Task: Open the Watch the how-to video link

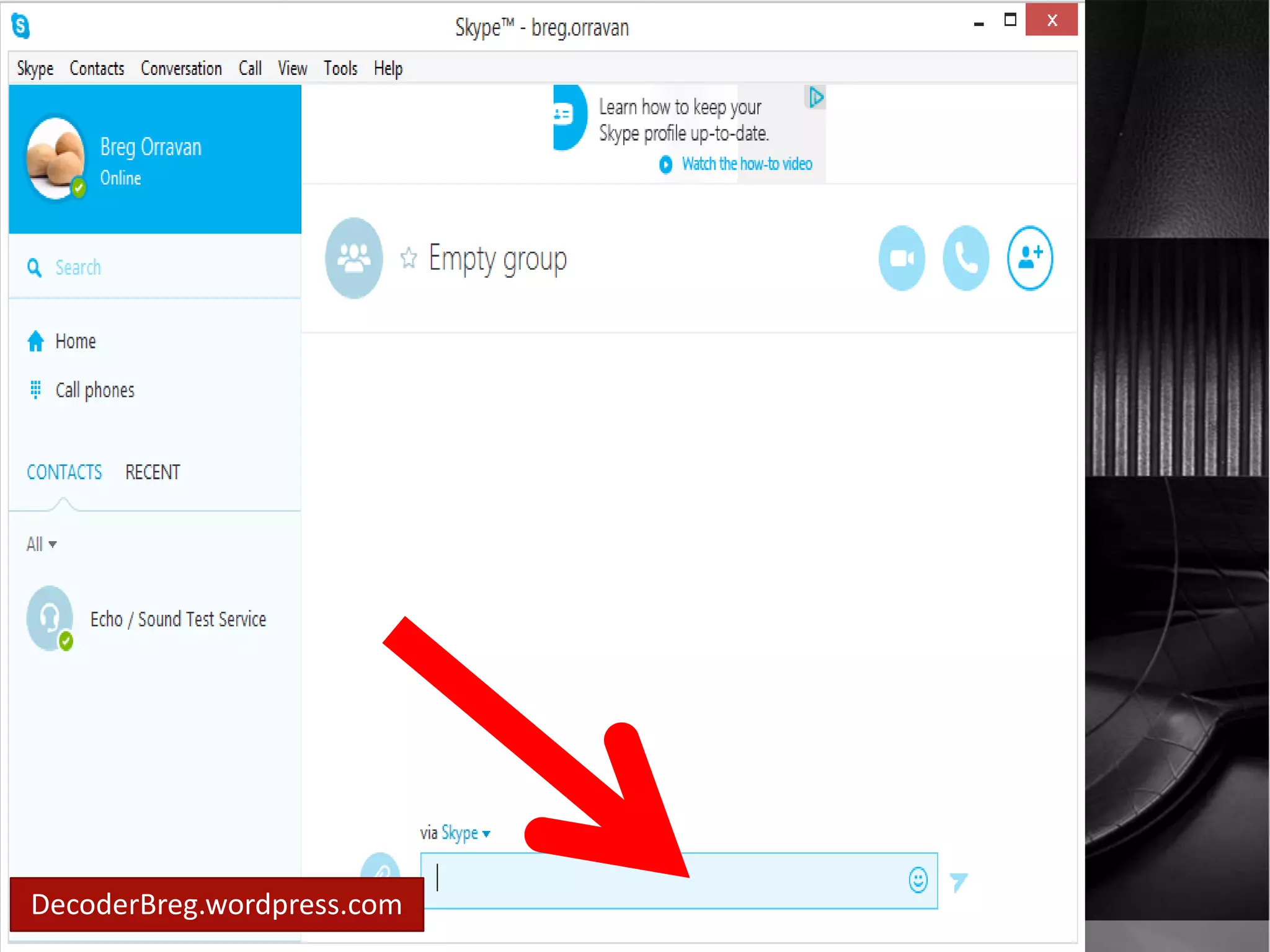Action: pos(747,164)
